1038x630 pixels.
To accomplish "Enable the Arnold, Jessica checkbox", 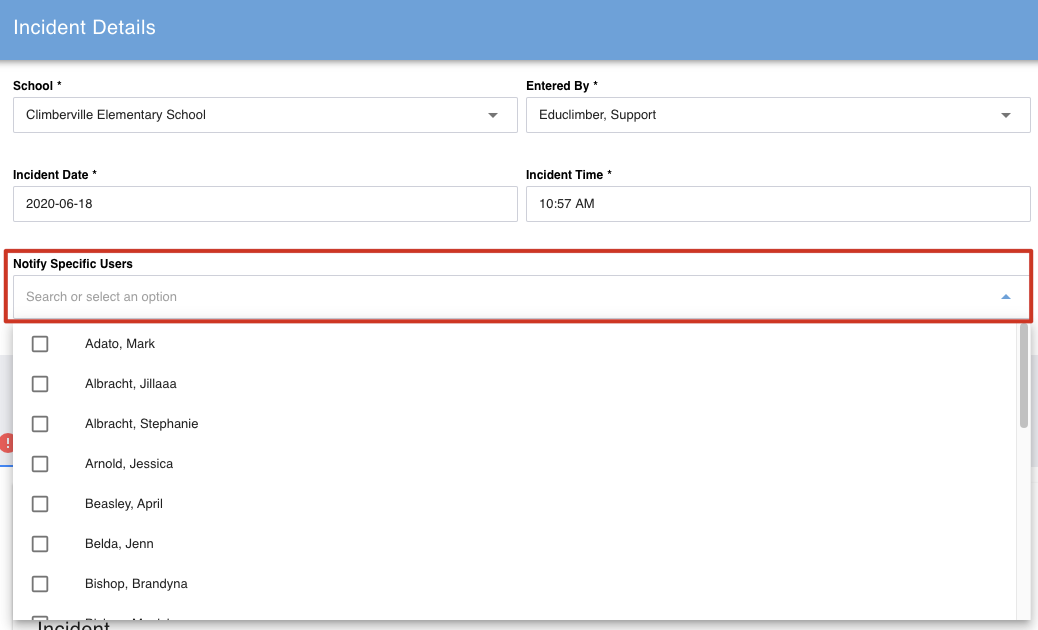I will 40,464.
